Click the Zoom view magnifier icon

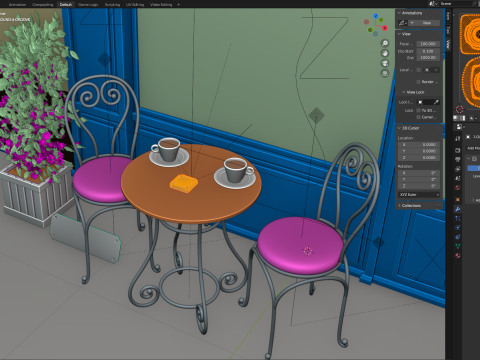385,43
